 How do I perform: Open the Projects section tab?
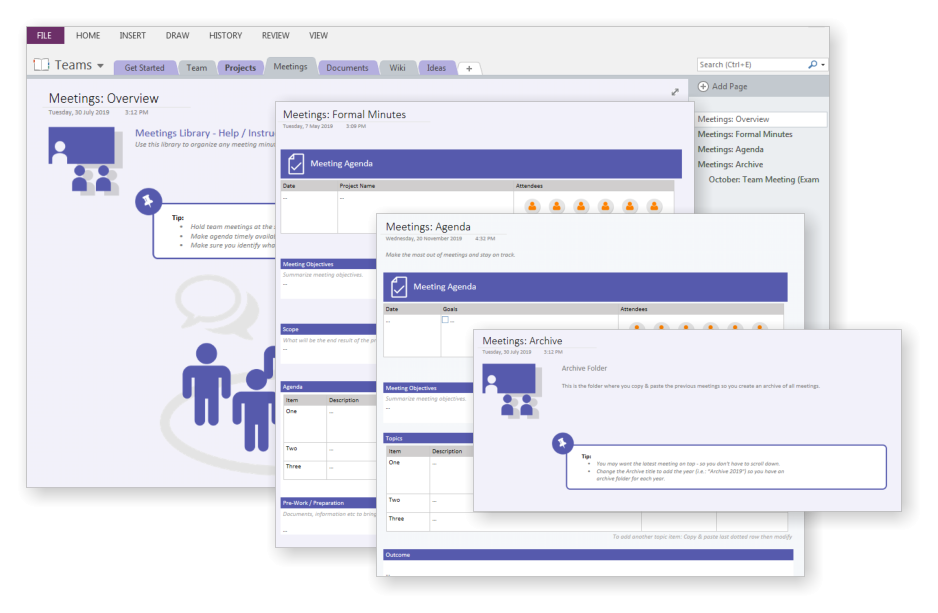240,68
